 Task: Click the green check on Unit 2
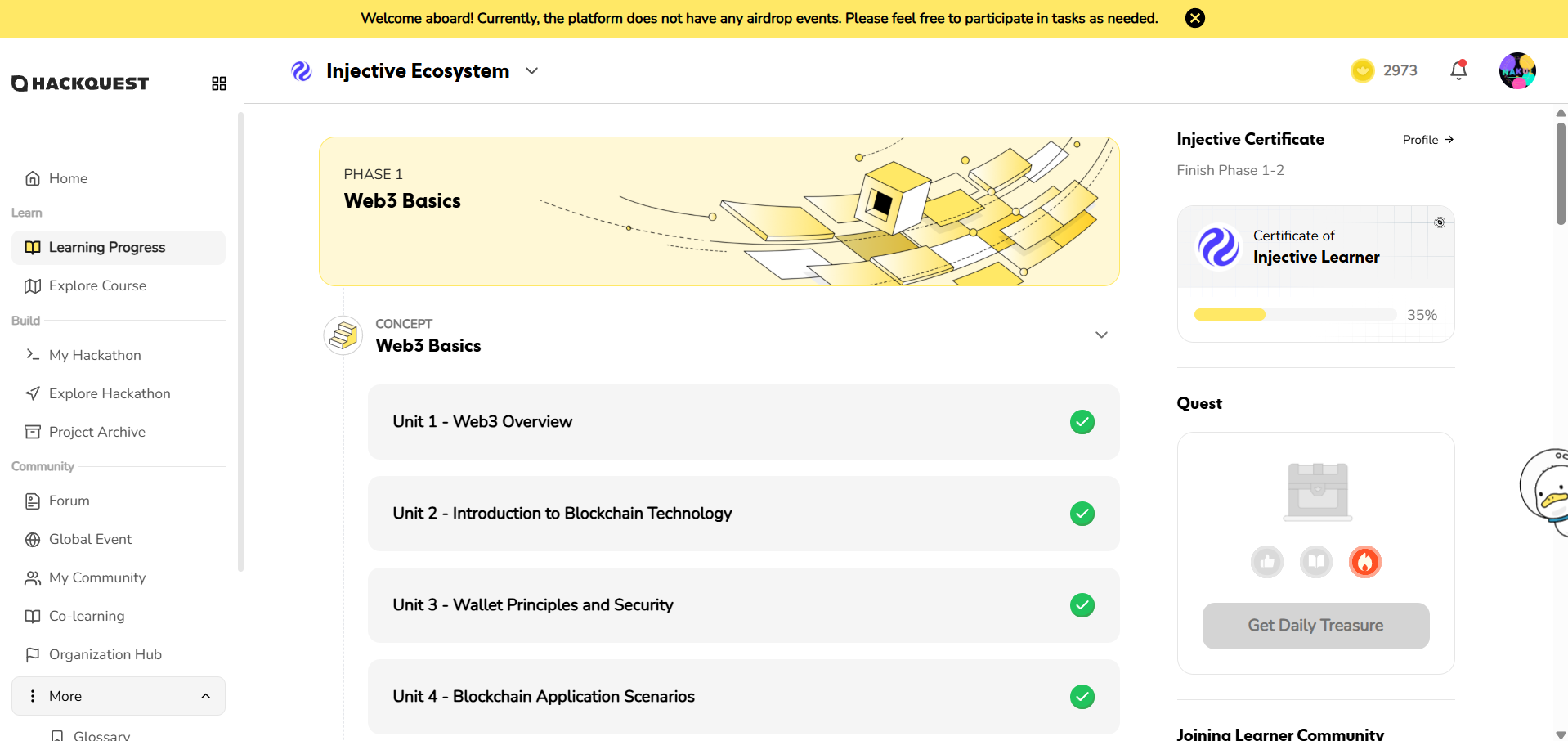point(1082,514)
